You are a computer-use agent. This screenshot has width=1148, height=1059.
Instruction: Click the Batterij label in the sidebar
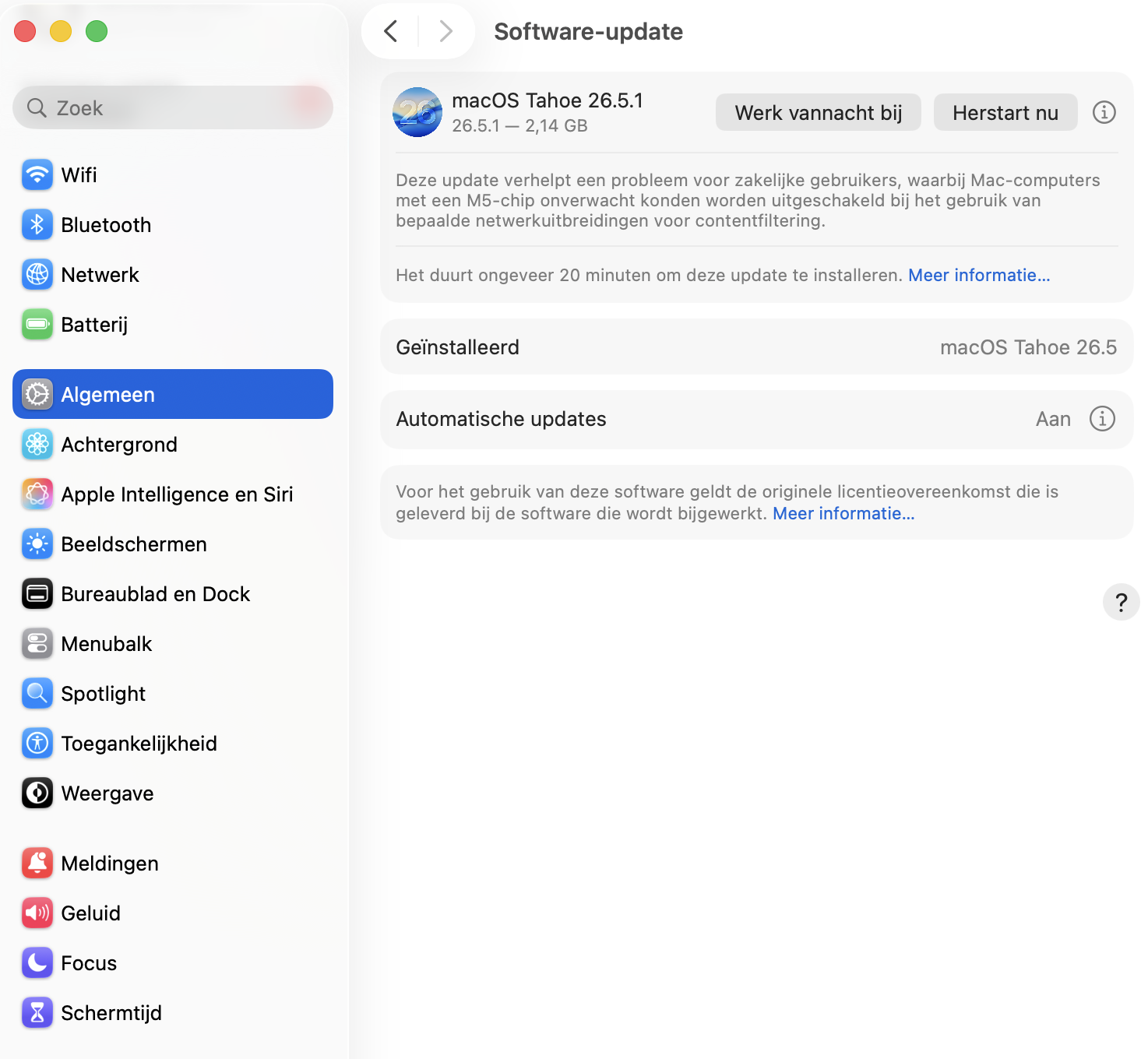(94, 324)
